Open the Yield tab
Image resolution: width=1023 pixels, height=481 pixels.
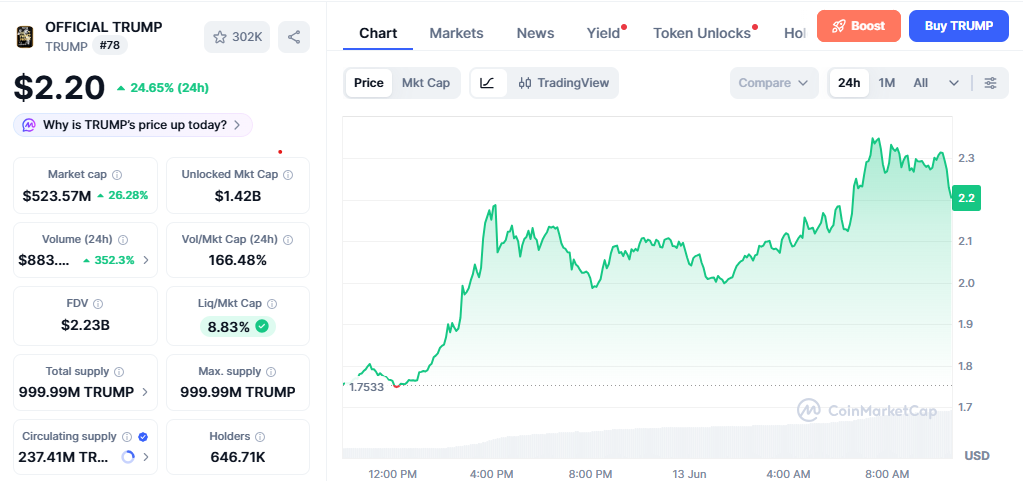[x=603, y=33]
